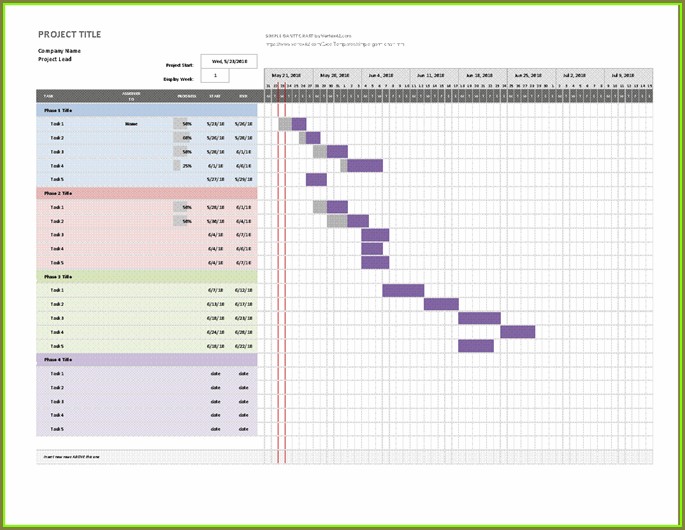The height and width of the screenshot is (530, 685).
Task: Select Phase 2 Task 4 end date 6/6/18
Action: tap(244, 249)
